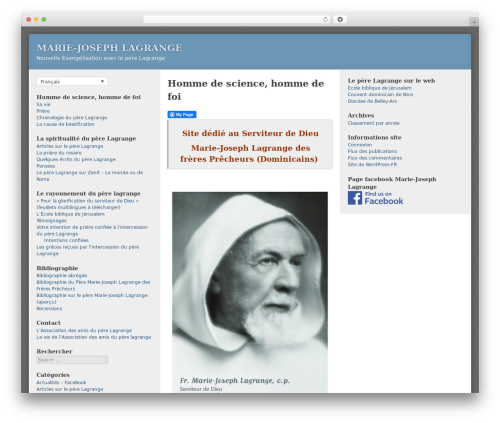The width and height of the screenshot is (500, 423).
Task: Click the browser reload icon
Action: [x=325, y=19]
